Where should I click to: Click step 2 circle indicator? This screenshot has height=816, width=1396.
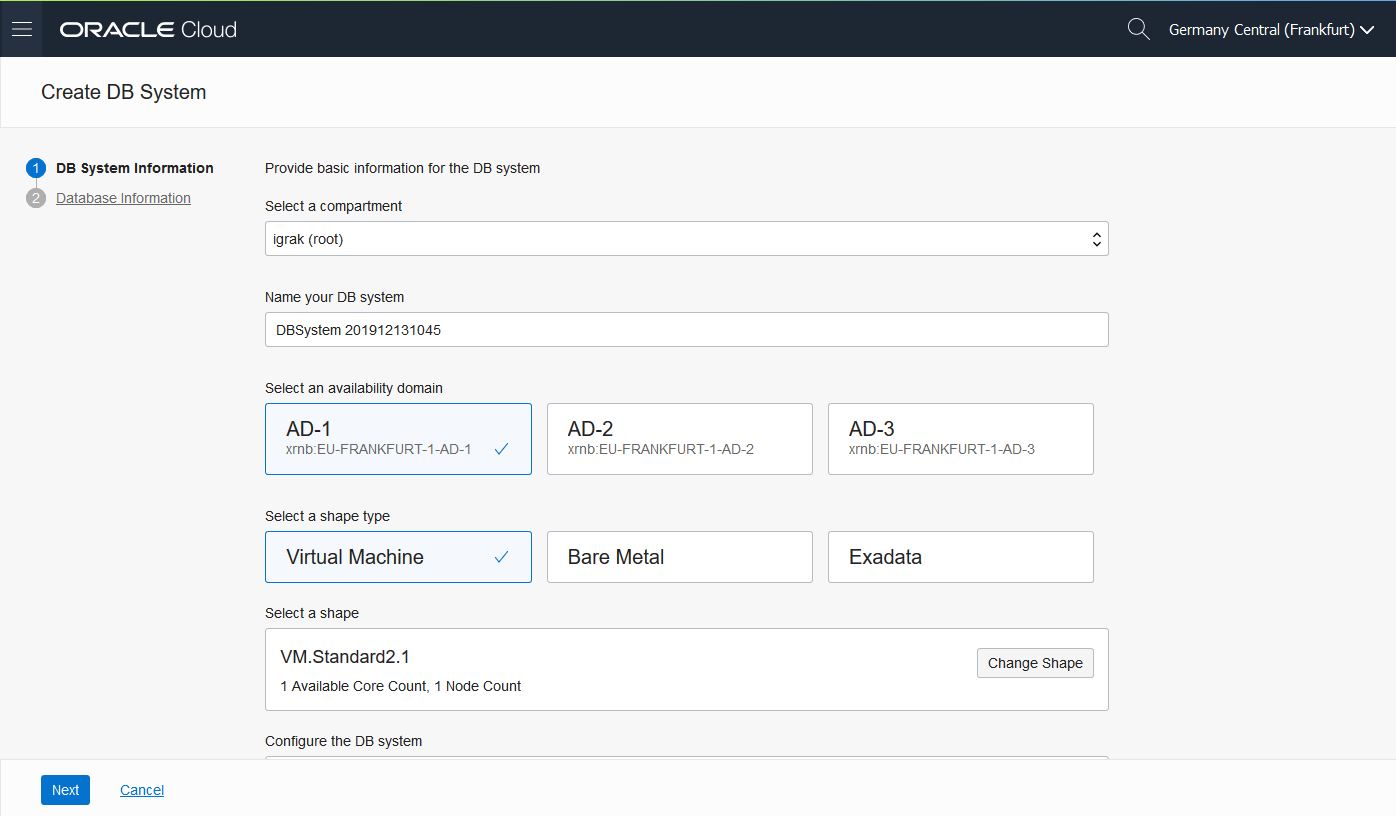point(36,198)
